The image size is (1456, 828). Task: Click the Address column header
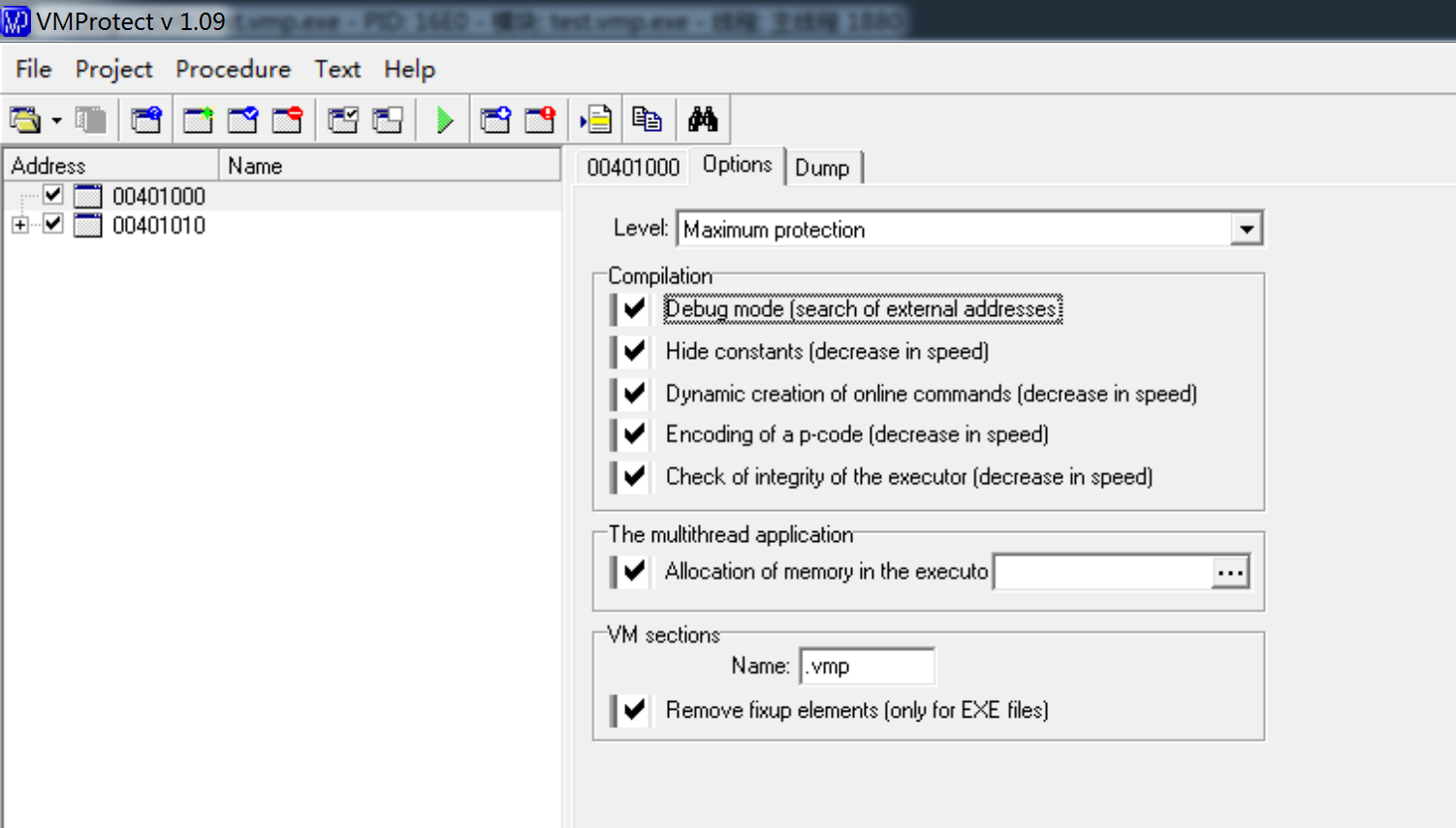coord(111,166)
